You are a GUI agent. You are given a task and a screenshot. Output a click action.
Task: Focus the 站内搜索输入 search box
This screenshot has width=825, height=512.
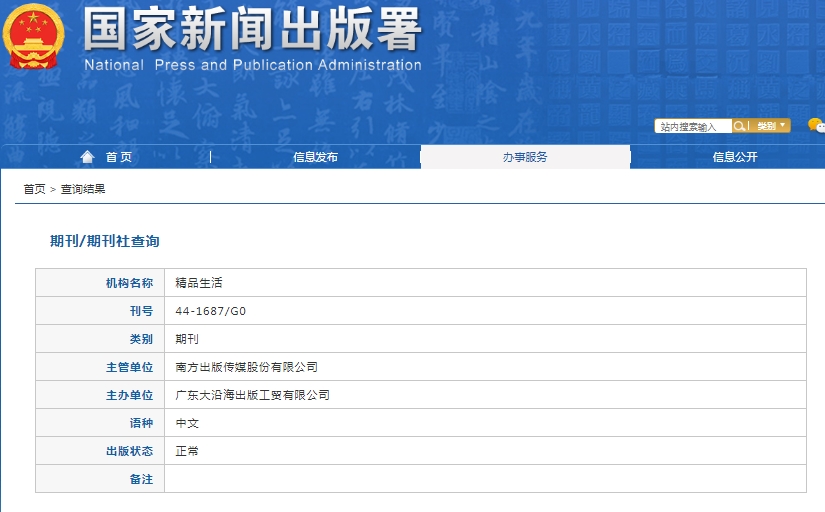[x=693, y=127]
